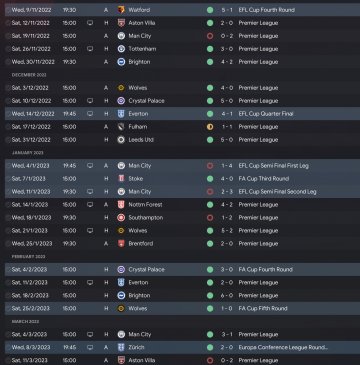Select the EFL Cup Quarter Final competition link
Screen dimensions: 360x365
coord(266,114)
